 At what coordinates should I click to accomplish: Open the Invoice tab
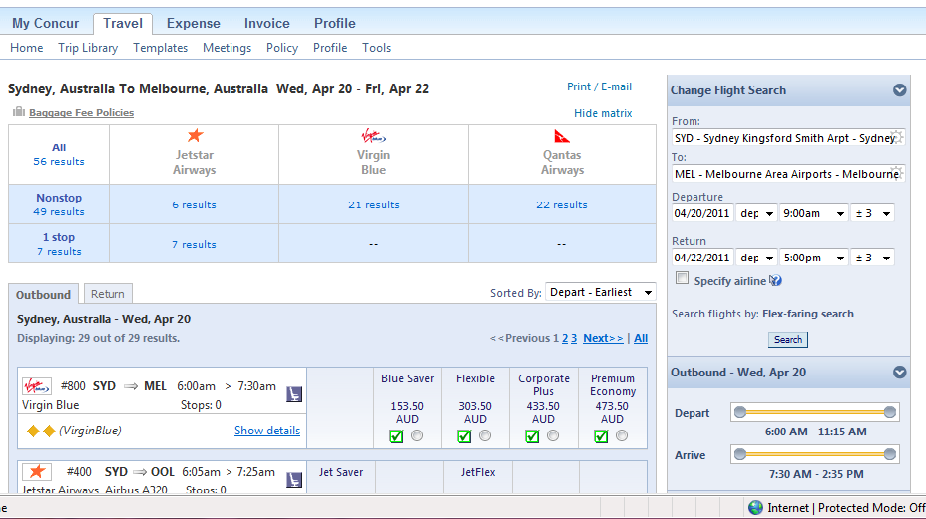click(x=267, y=24)
